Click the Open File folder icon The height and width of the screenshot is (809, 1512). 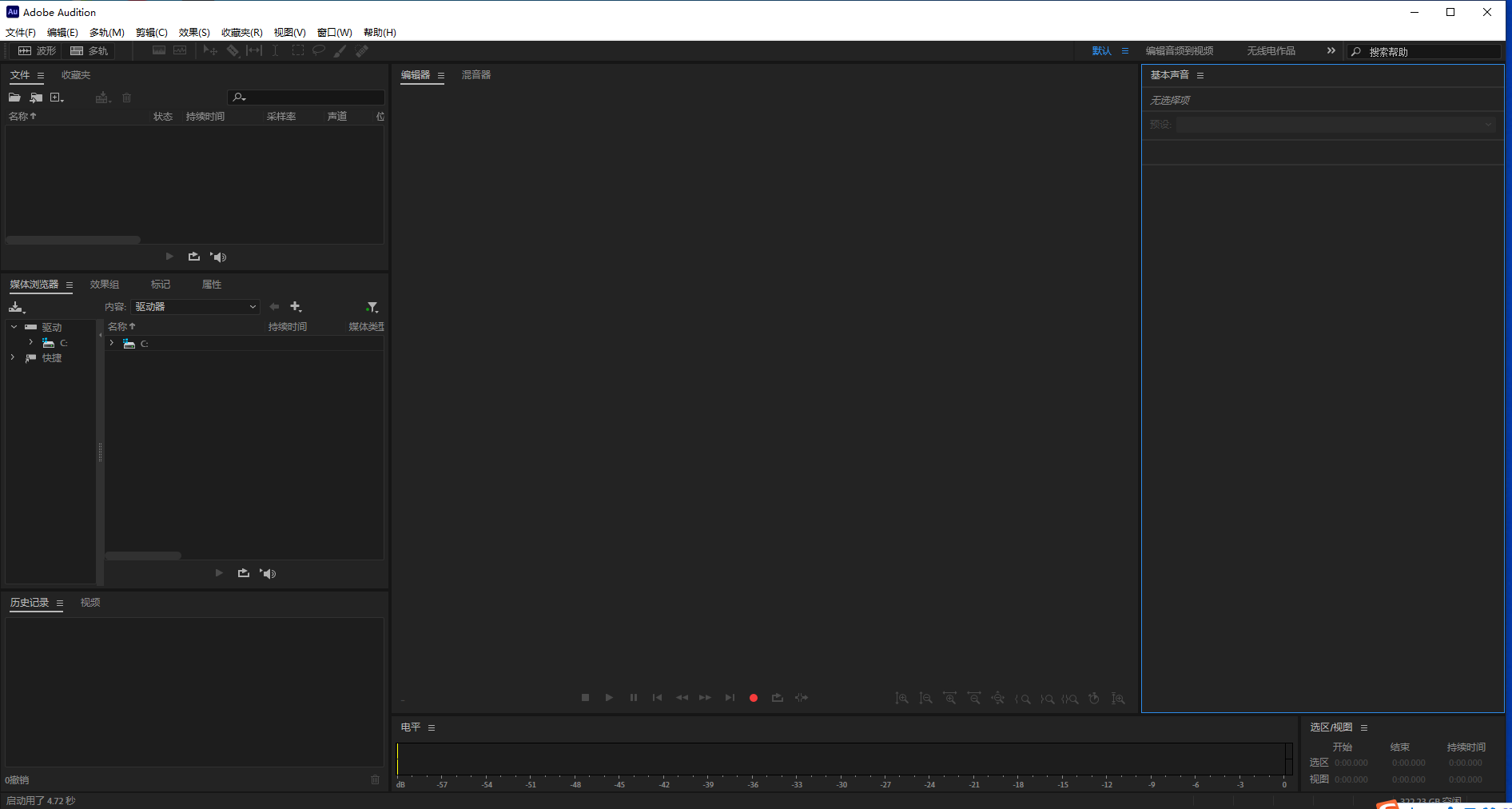click(x=14, y=98)
